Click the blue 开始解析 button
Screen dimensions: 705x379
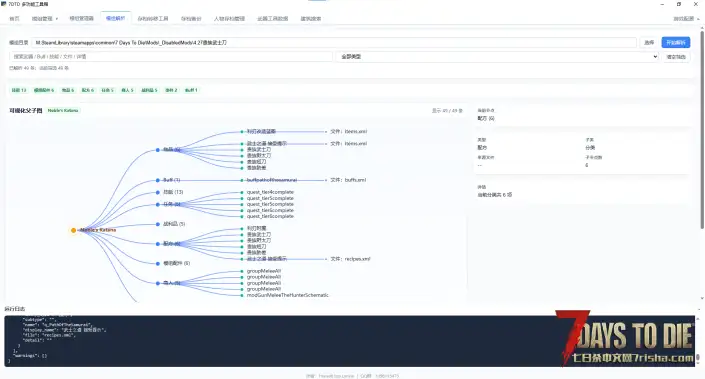(676, 42)
